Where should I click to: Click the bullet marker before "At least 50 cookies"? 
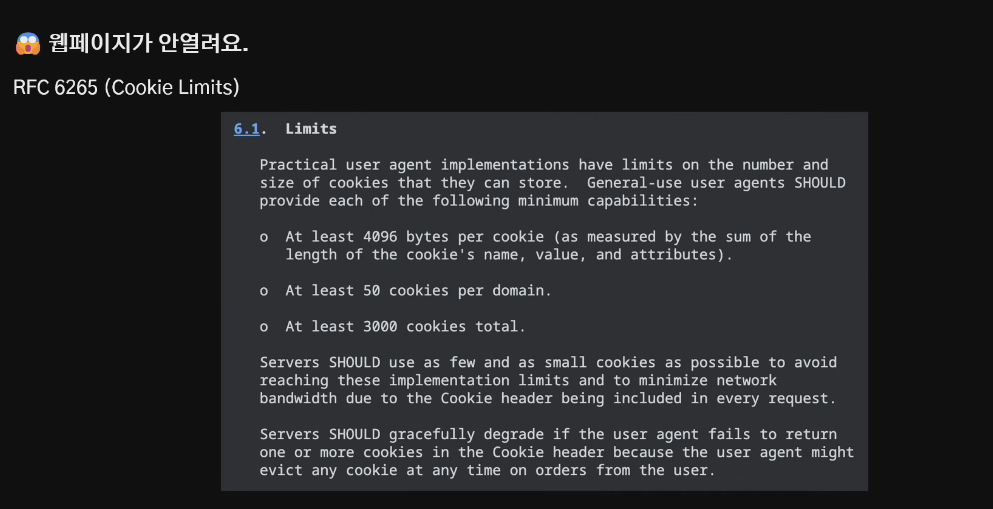264,291
